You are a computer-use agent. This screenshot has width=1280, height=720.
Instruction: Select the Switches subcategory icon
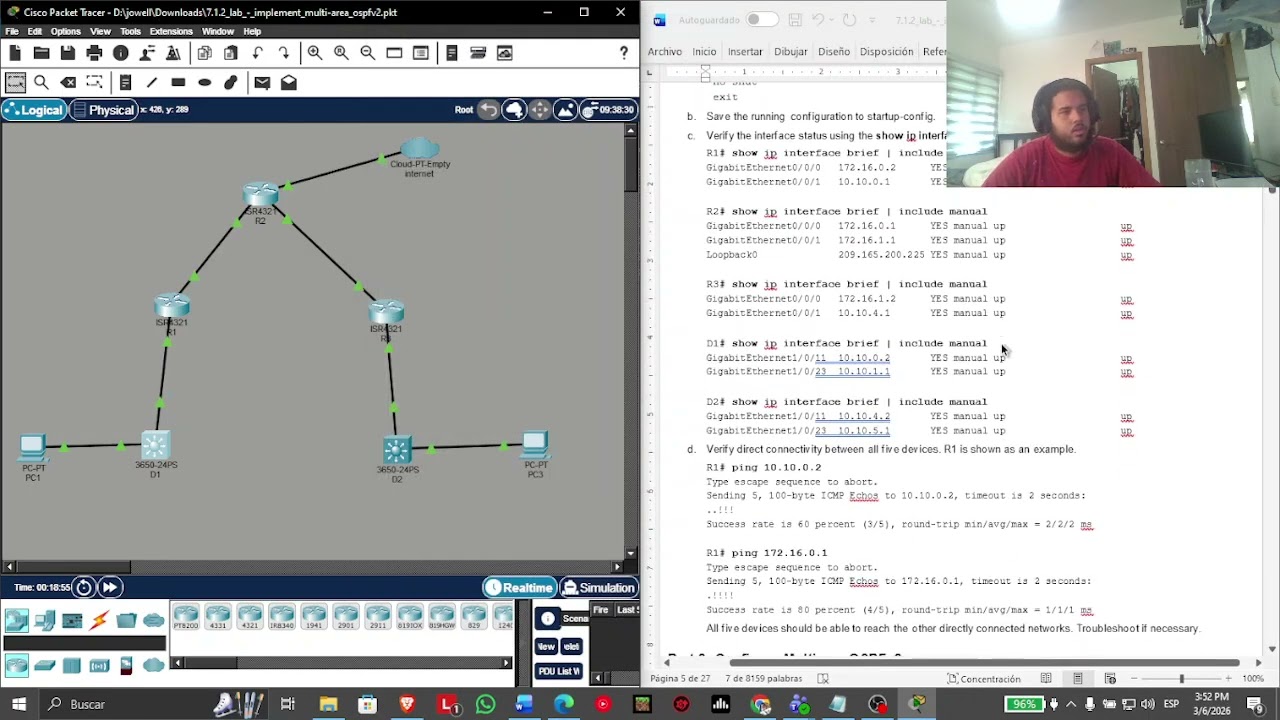tap(45, 665)
